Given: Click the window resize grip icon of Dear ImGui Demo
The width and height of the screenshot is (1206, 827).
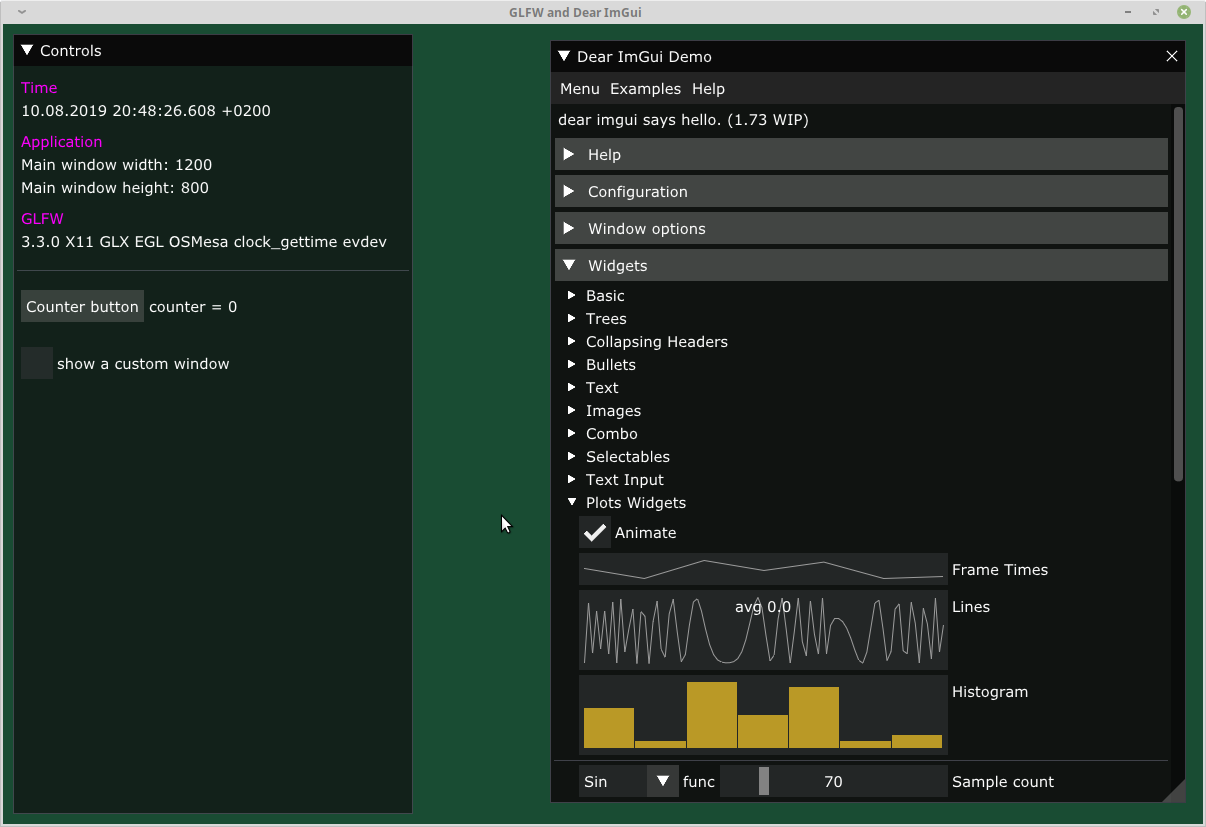Looking at the screenshot, I should (1175, 791).
